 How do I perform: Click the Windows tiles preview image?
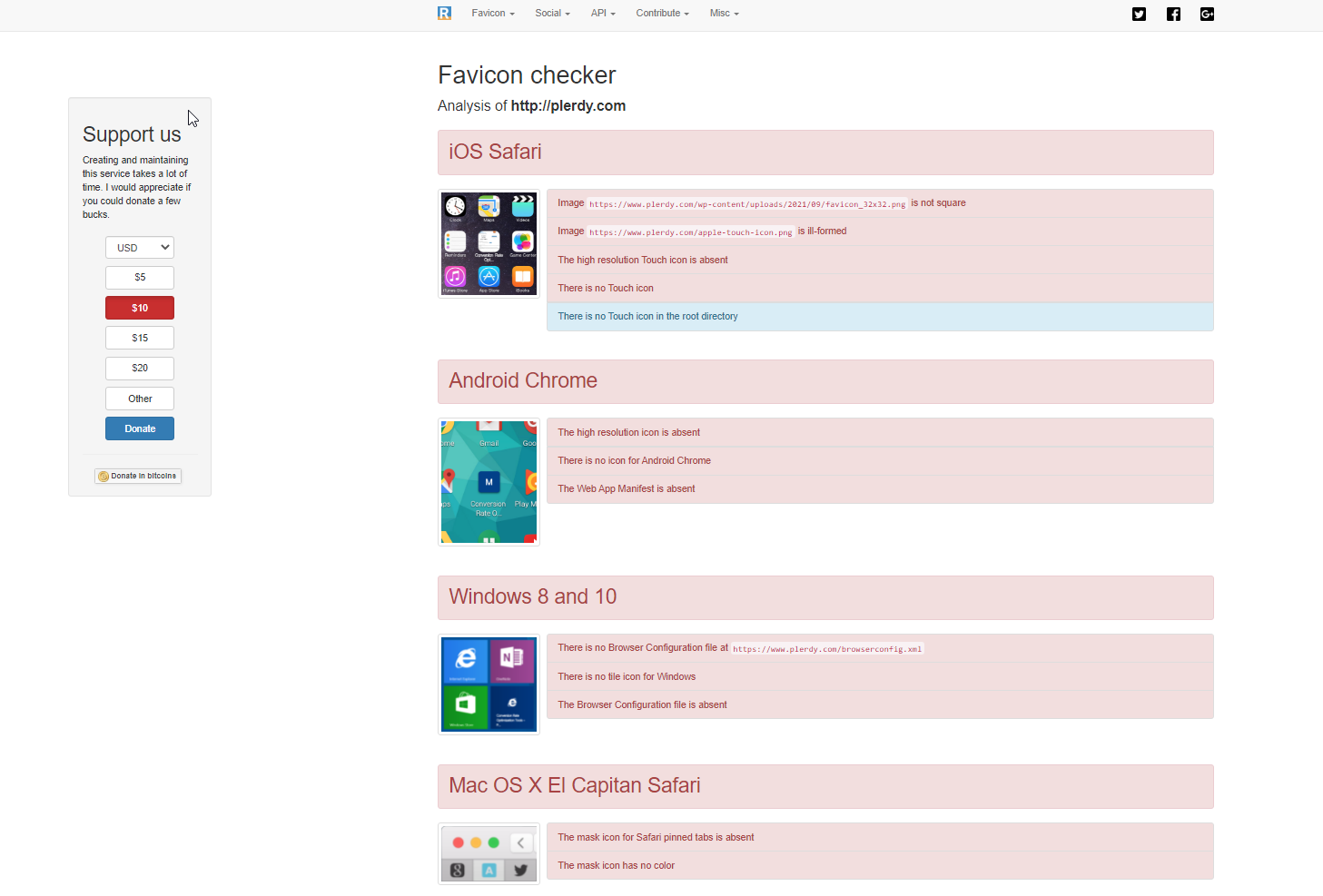pos(489,684)
